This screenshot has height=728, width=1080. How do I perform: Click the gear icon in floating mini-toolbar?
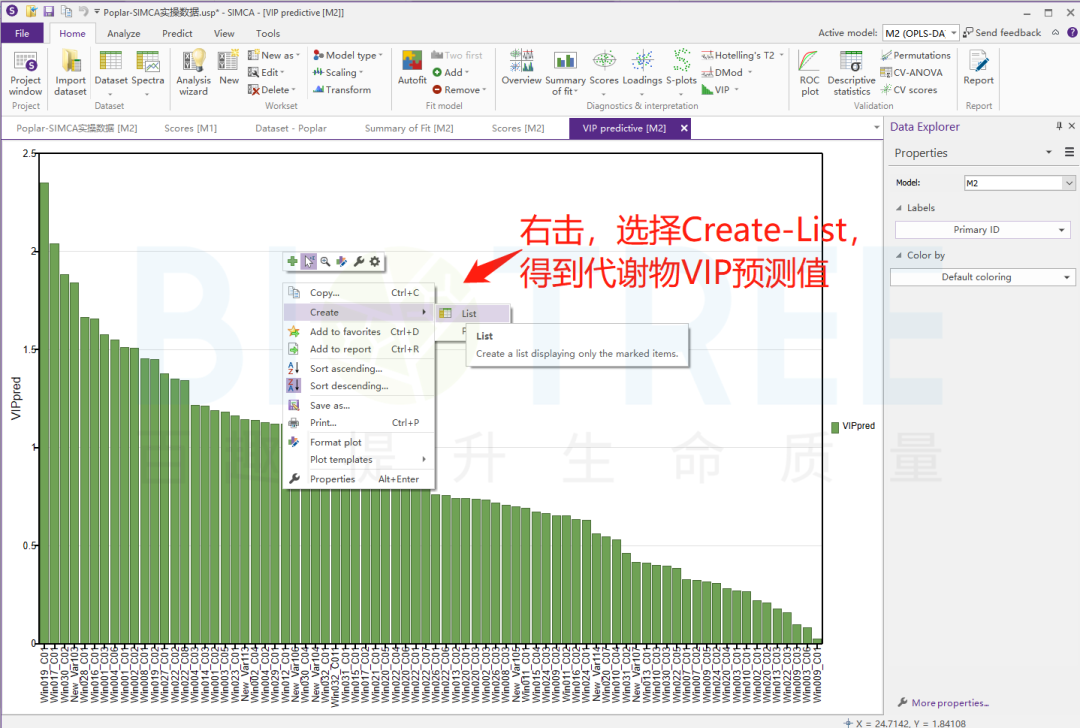tap(375, 261)
